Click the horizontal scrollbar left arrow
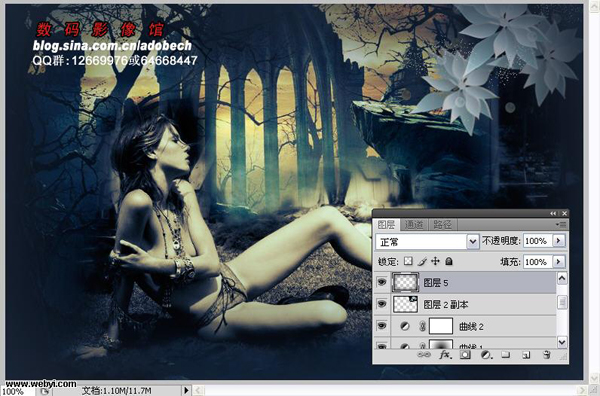 coord(198,390)
